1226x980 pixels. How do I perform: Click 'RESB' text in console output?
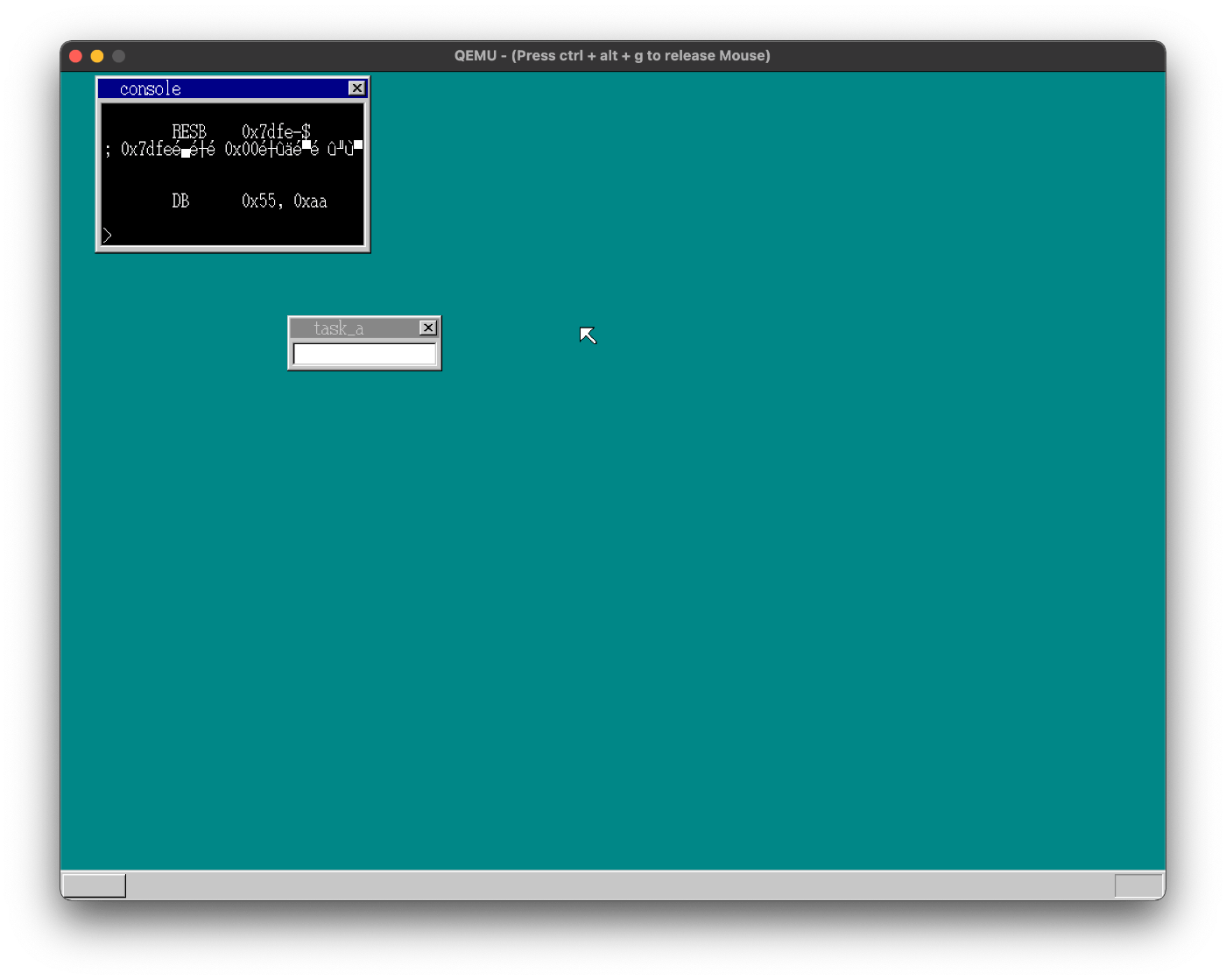[x=189, y=131]
